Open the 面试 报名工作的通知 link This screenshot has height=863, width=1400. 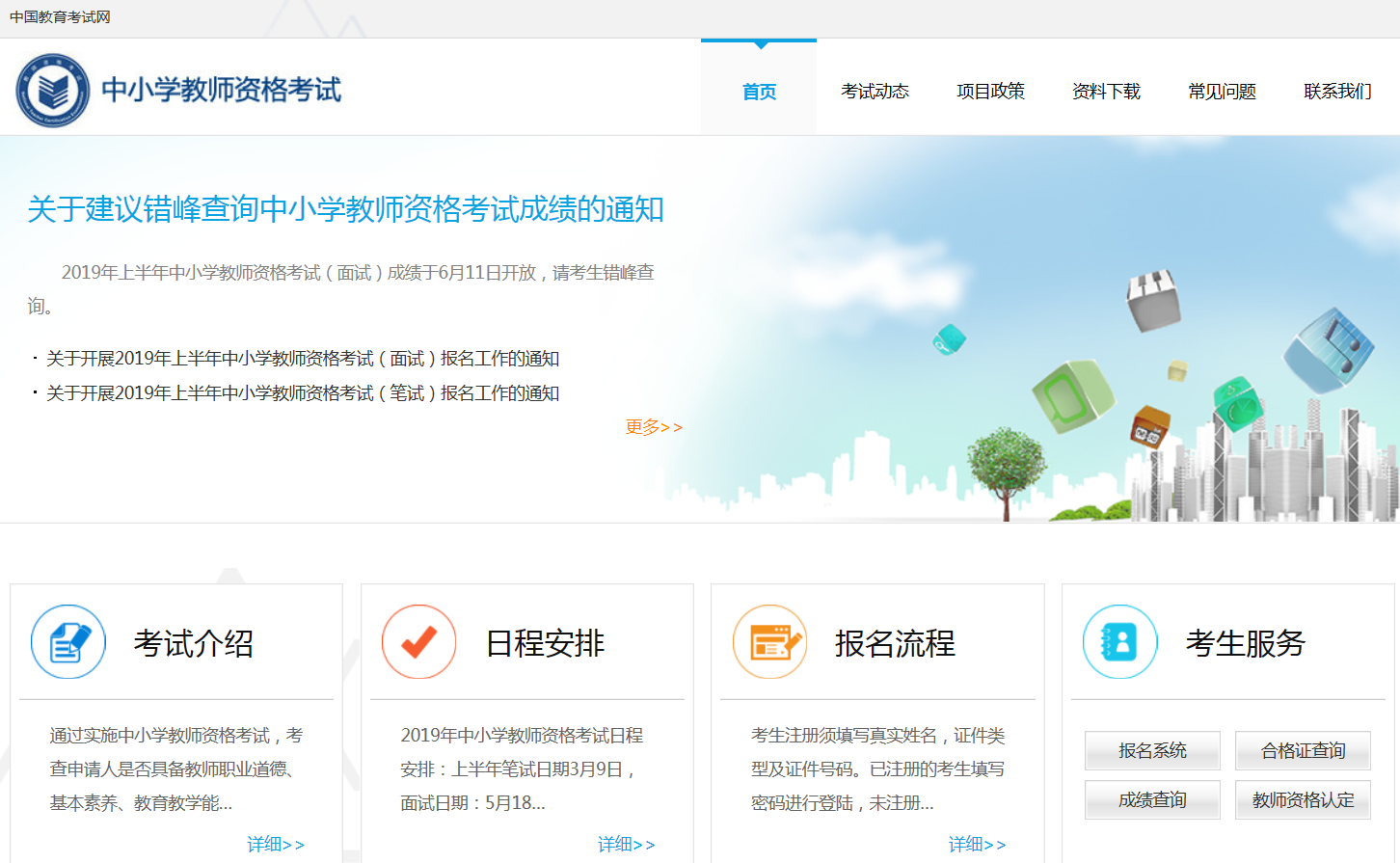point(303,359)
